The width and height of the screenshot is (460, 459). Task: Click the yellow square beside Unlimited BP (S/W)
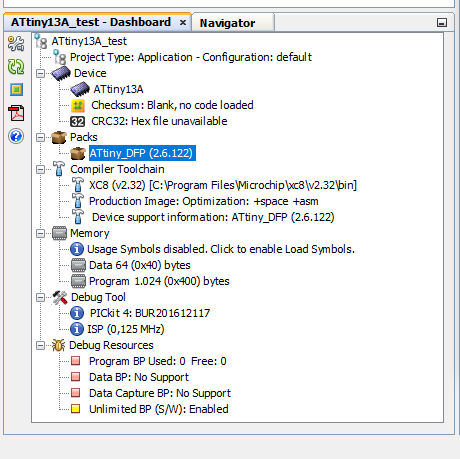pyautogui.click(x=76, y=409)
